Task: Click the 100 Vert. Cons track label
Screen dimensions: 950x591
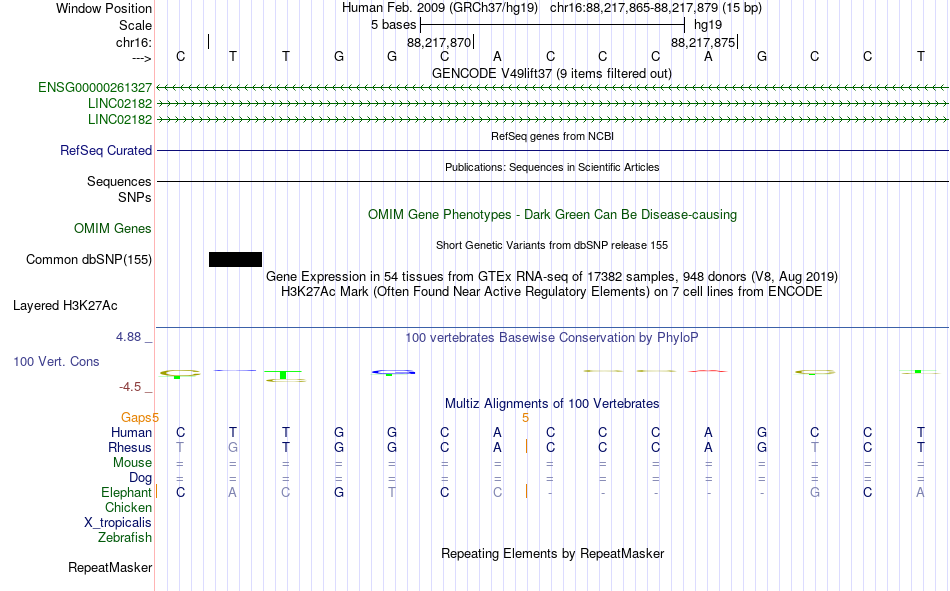Action: click(56, 361)
